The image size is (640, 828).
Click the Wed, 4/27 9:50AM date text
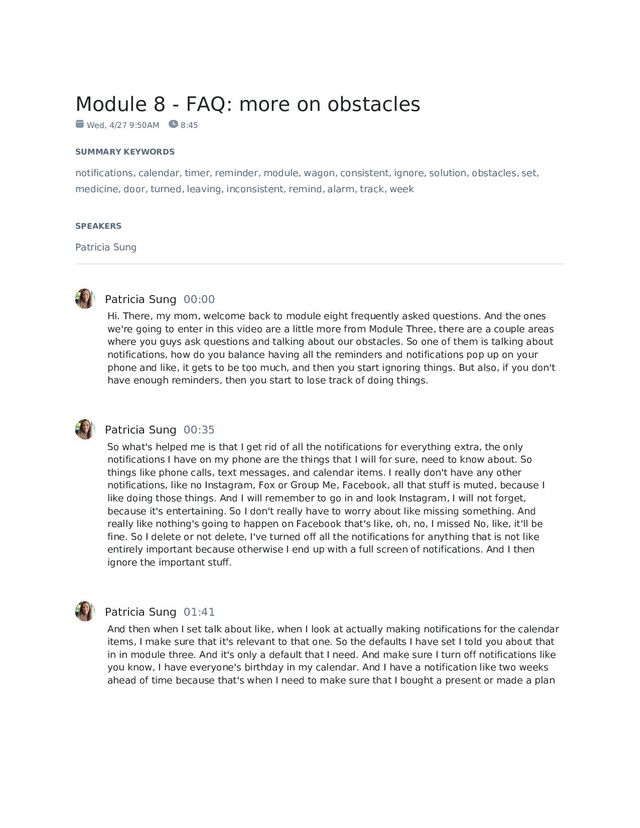tap(123, 125)
